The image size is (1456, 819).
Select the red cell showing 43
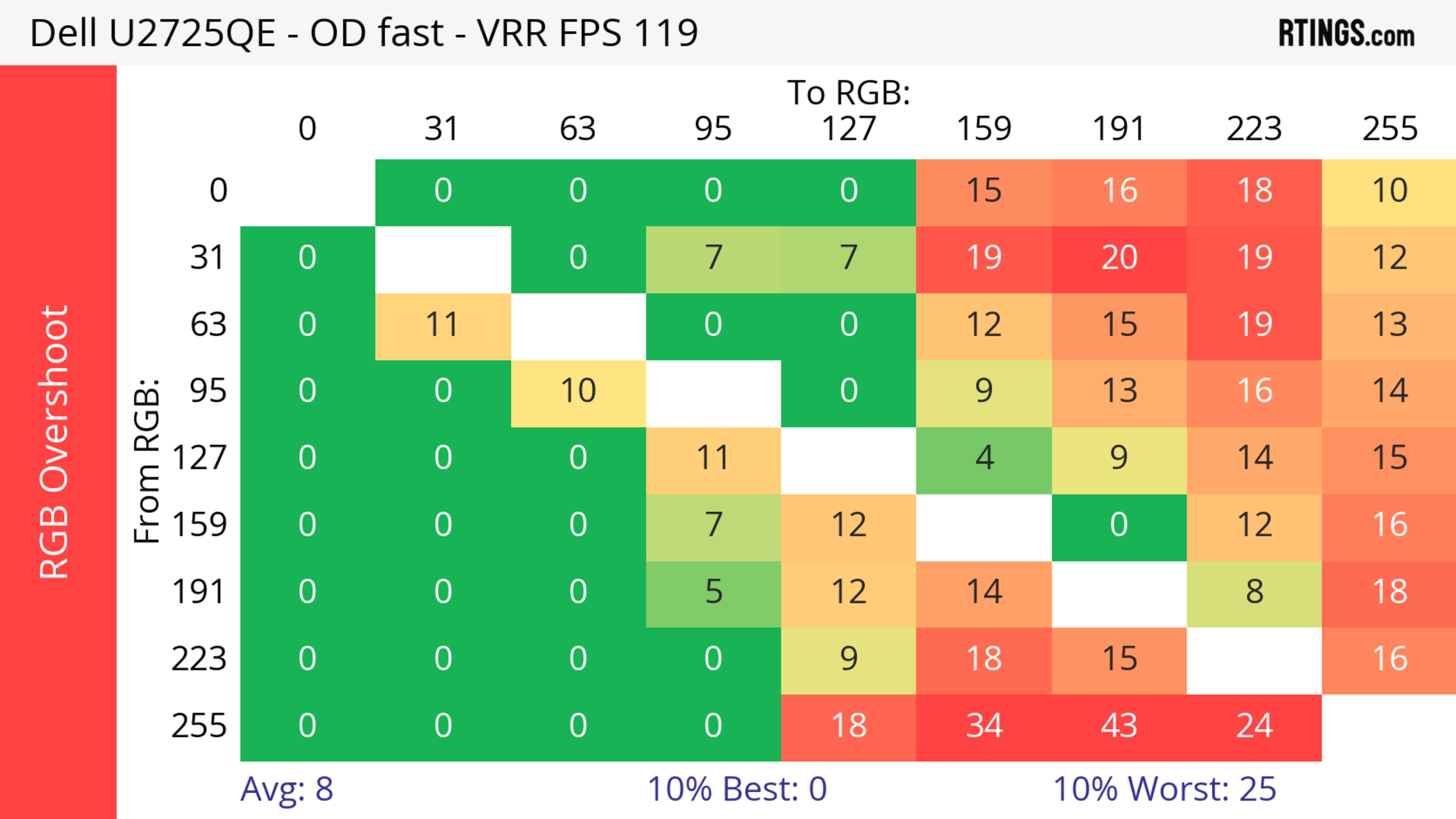click(x=1119, y=727)
